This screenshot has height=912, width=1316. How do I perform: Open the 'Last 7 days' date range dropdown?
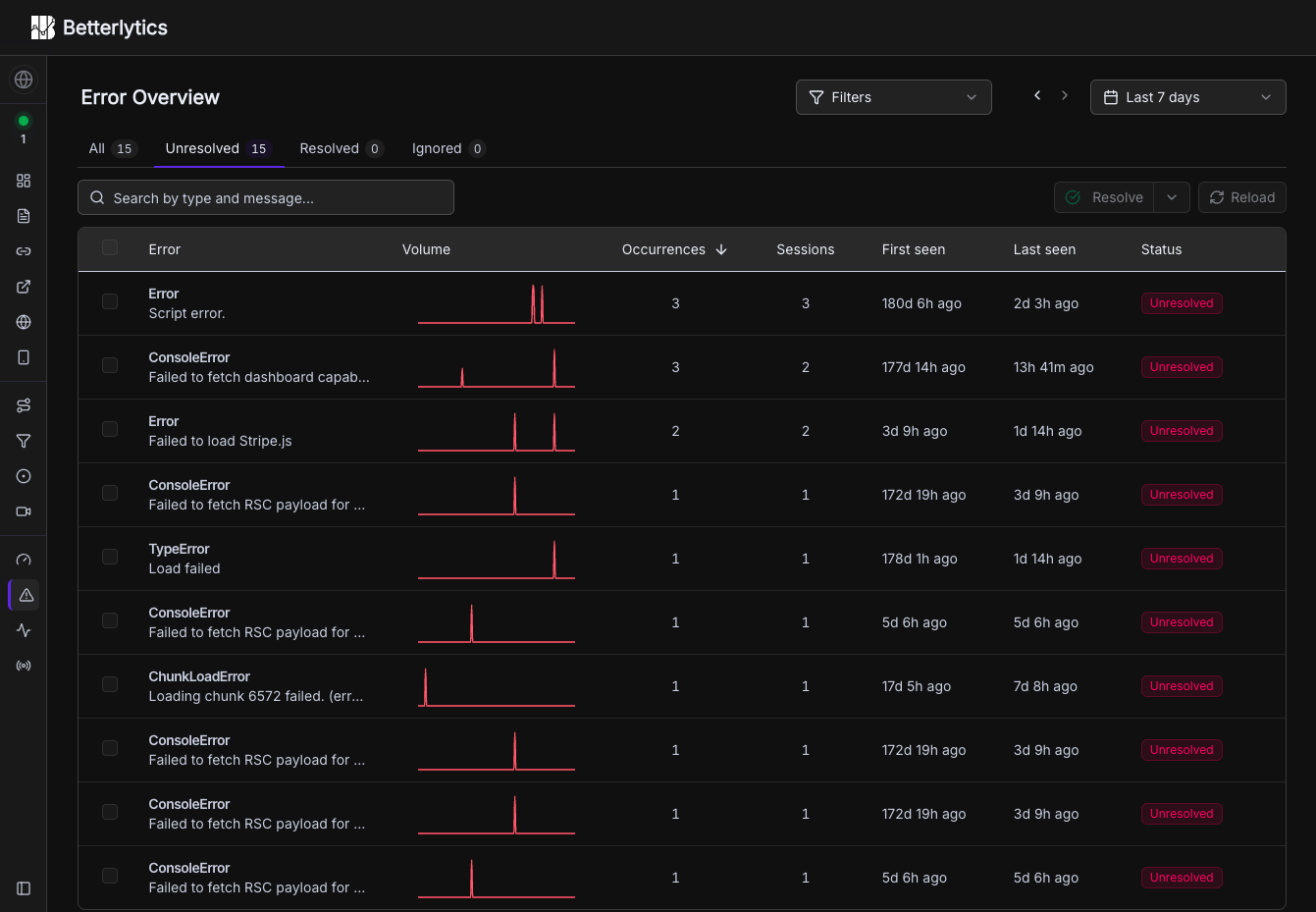point(1188,97)
